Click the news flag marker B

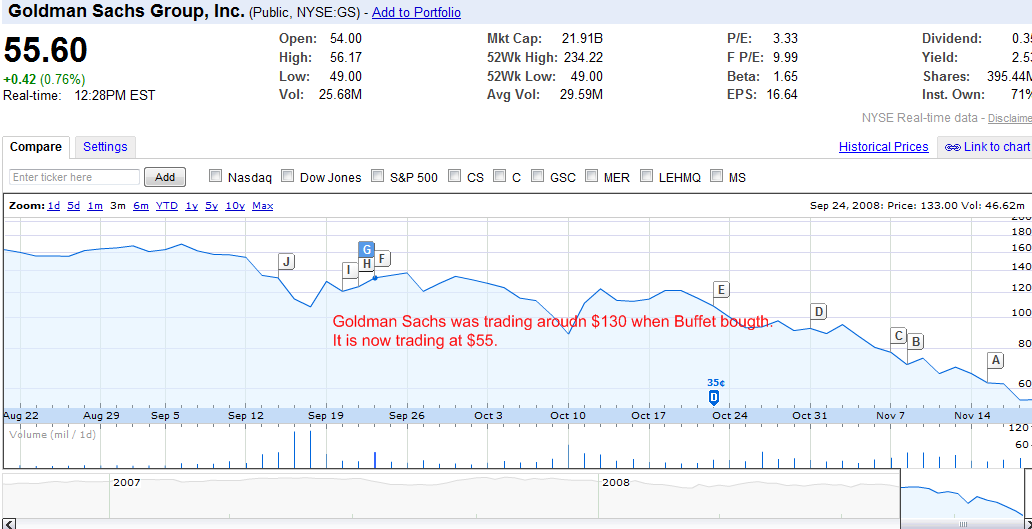click(916, 341)
